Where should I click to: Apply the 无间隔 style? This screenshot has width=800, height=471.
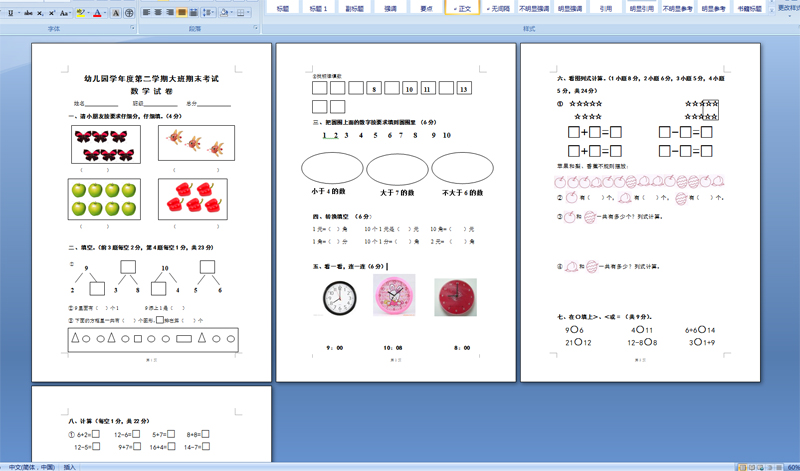tap(498, 7)
